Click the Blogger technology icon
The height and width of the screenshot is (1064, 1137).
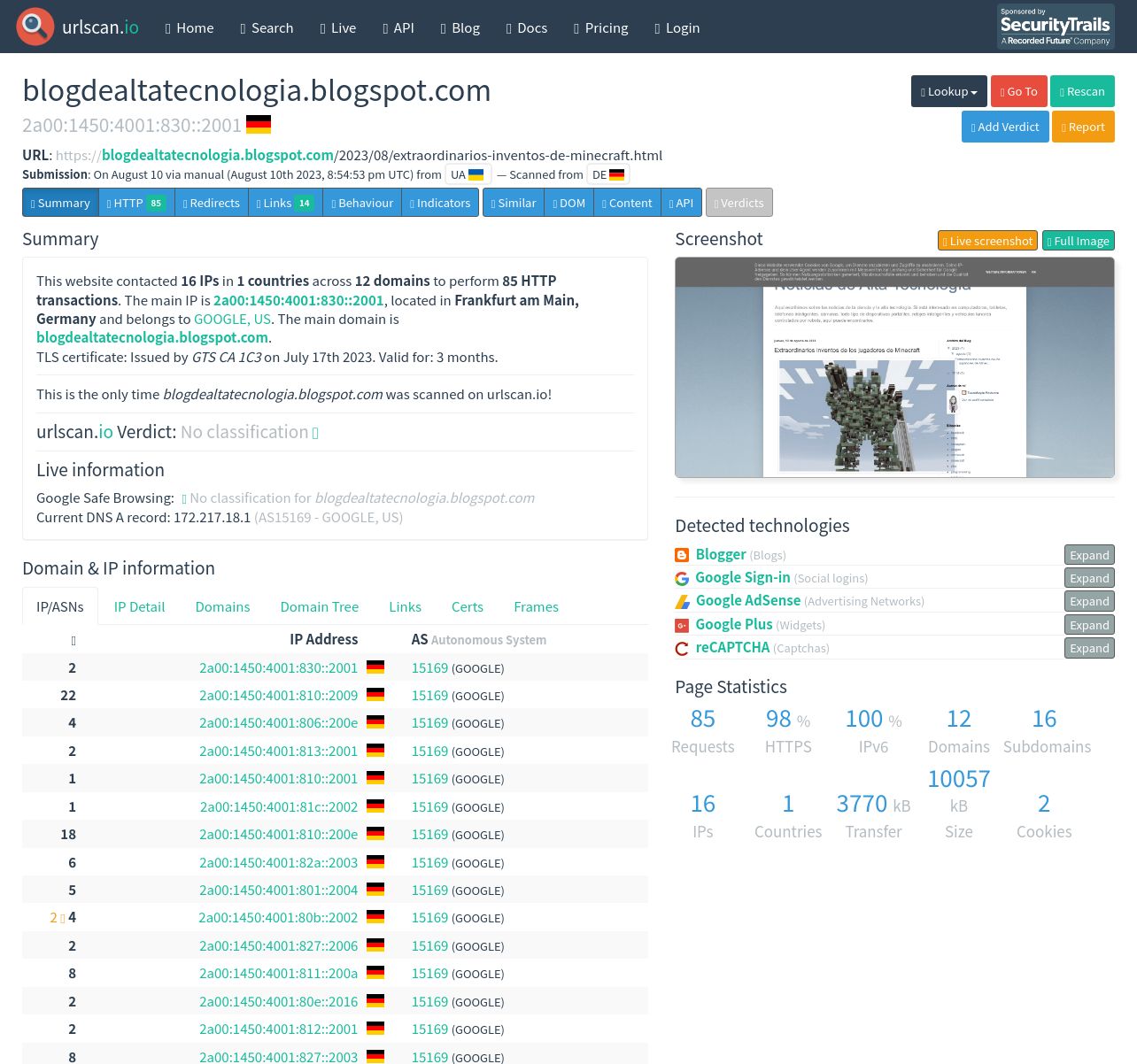pyautogui.click(x=682, y=555)
